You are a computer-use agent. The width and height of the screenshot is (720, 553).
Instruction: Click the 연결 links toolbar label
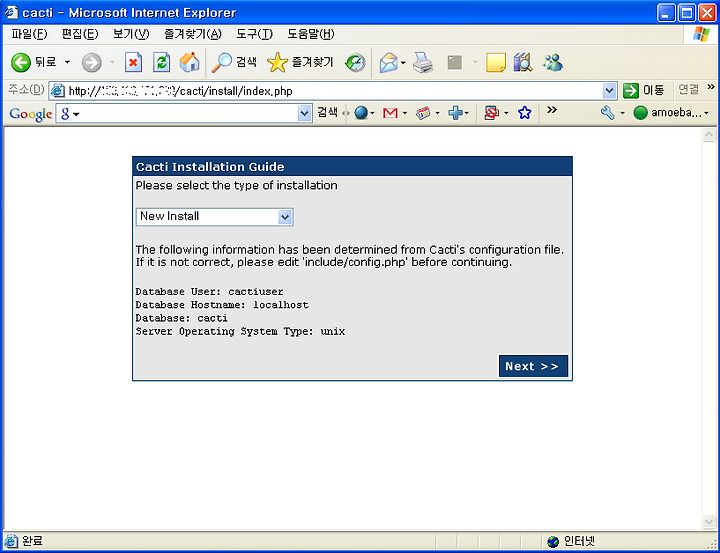click(688, 90)
